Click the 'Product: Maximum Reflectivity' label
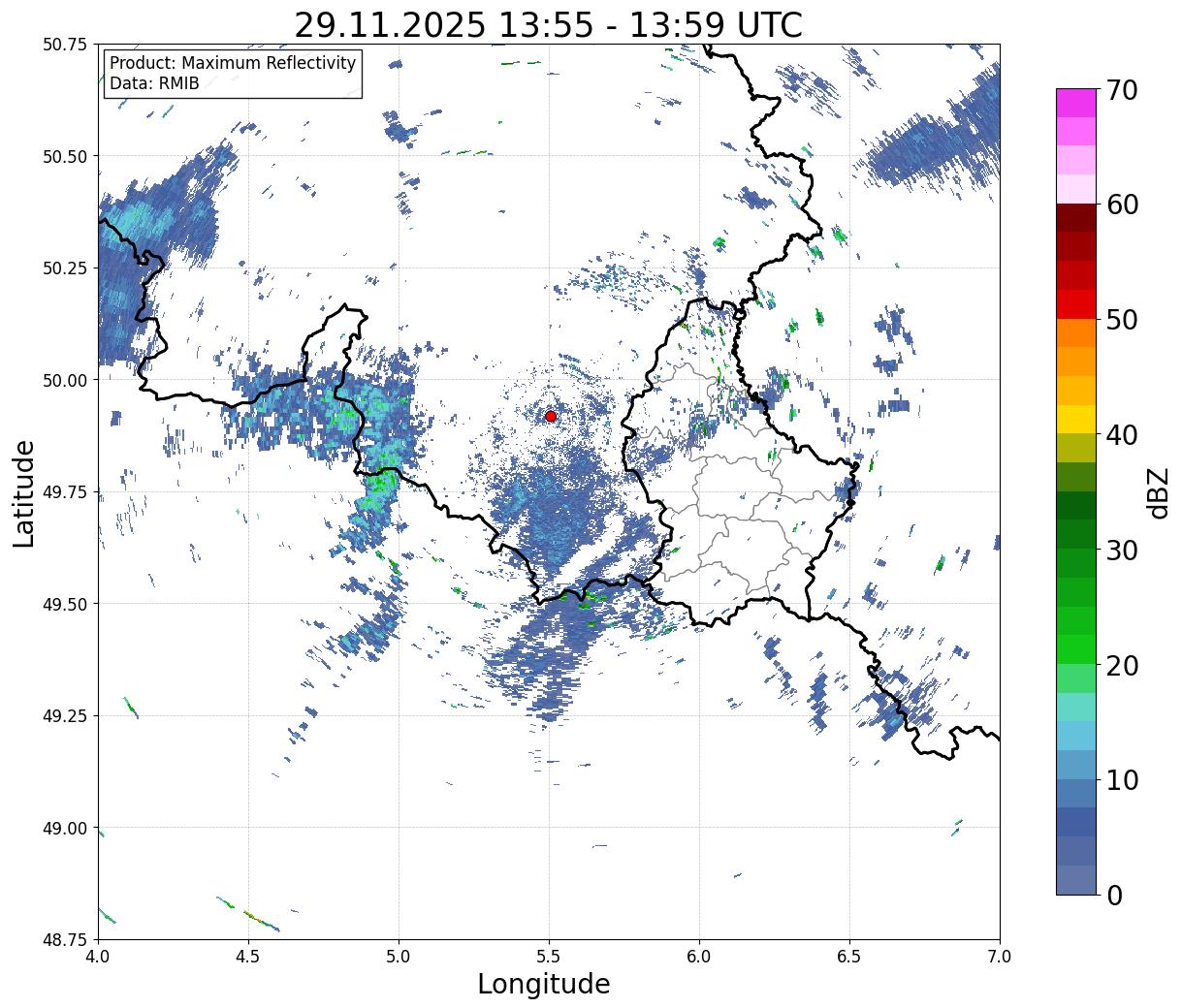This screenshot has height=1008, width=1182. click(x=233, y=63)
